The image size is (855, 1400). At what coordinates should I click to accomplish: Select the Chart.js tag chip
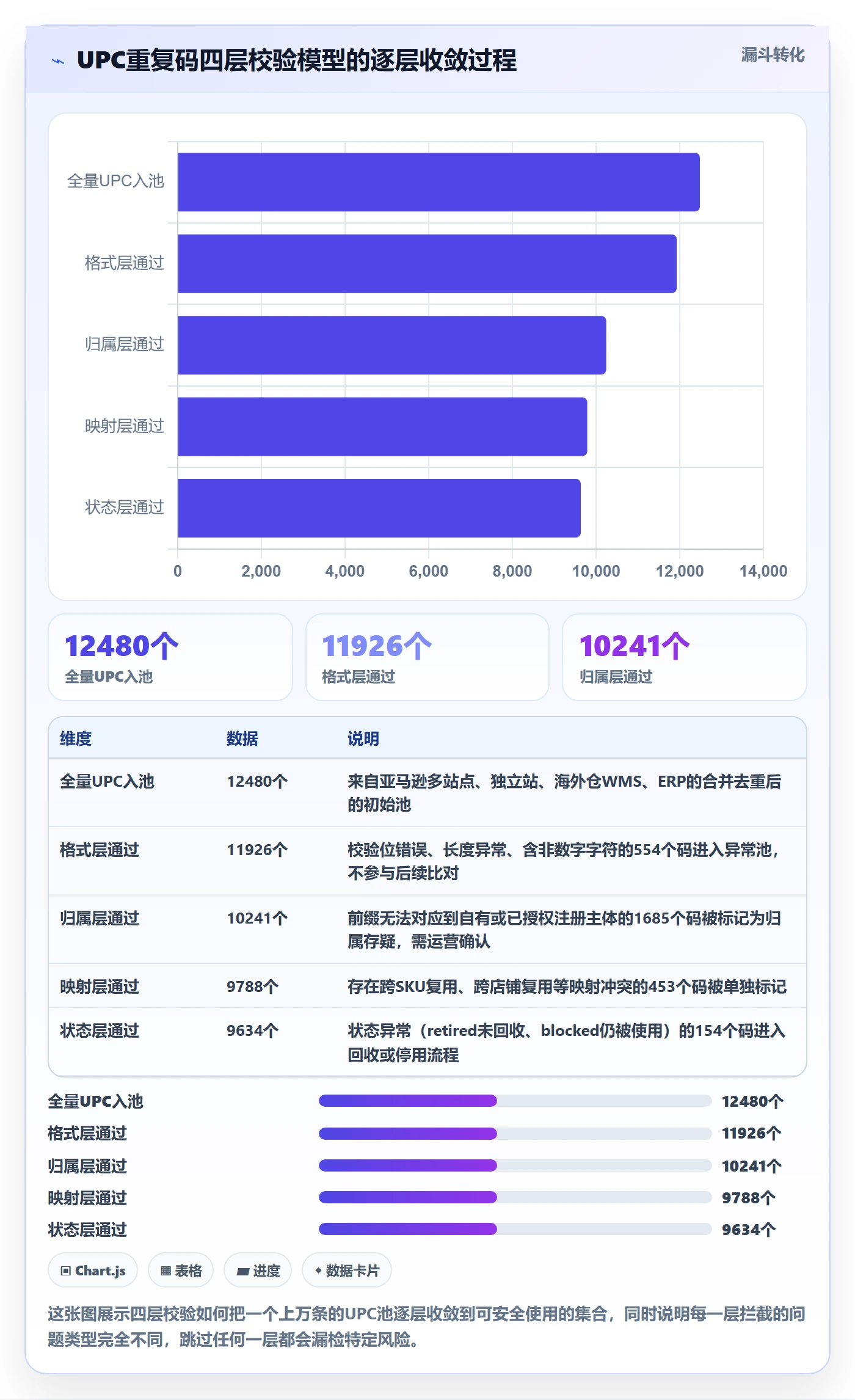(93, 1271)
